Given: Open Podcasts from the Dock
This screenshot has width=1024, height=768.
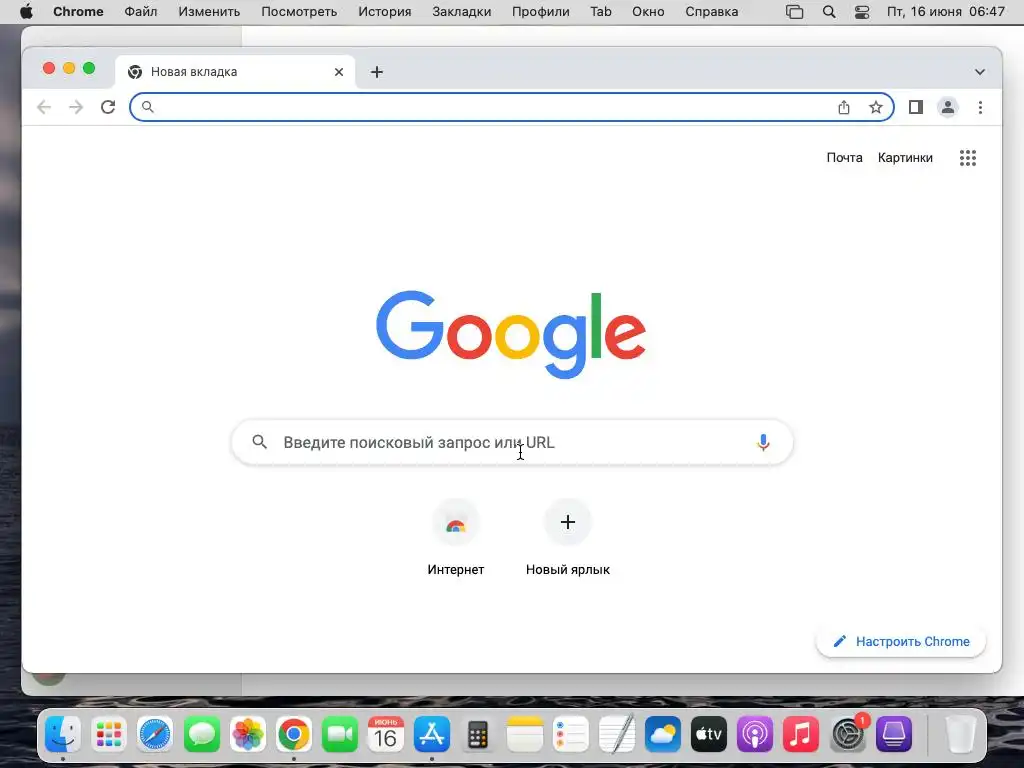Looking at the screenshot, I should [x=755, y=735].
